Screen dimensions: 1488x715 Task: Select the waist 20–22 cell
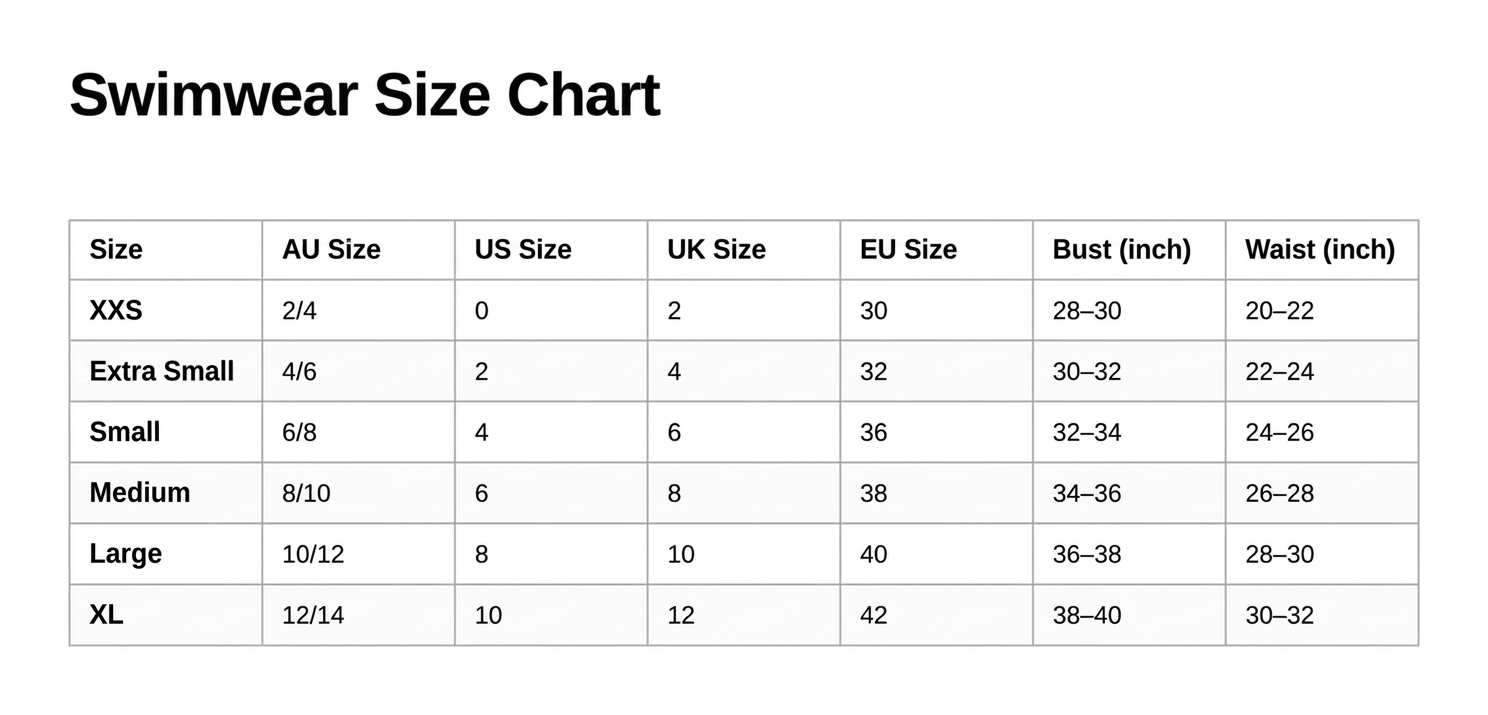coord(1279,311)
